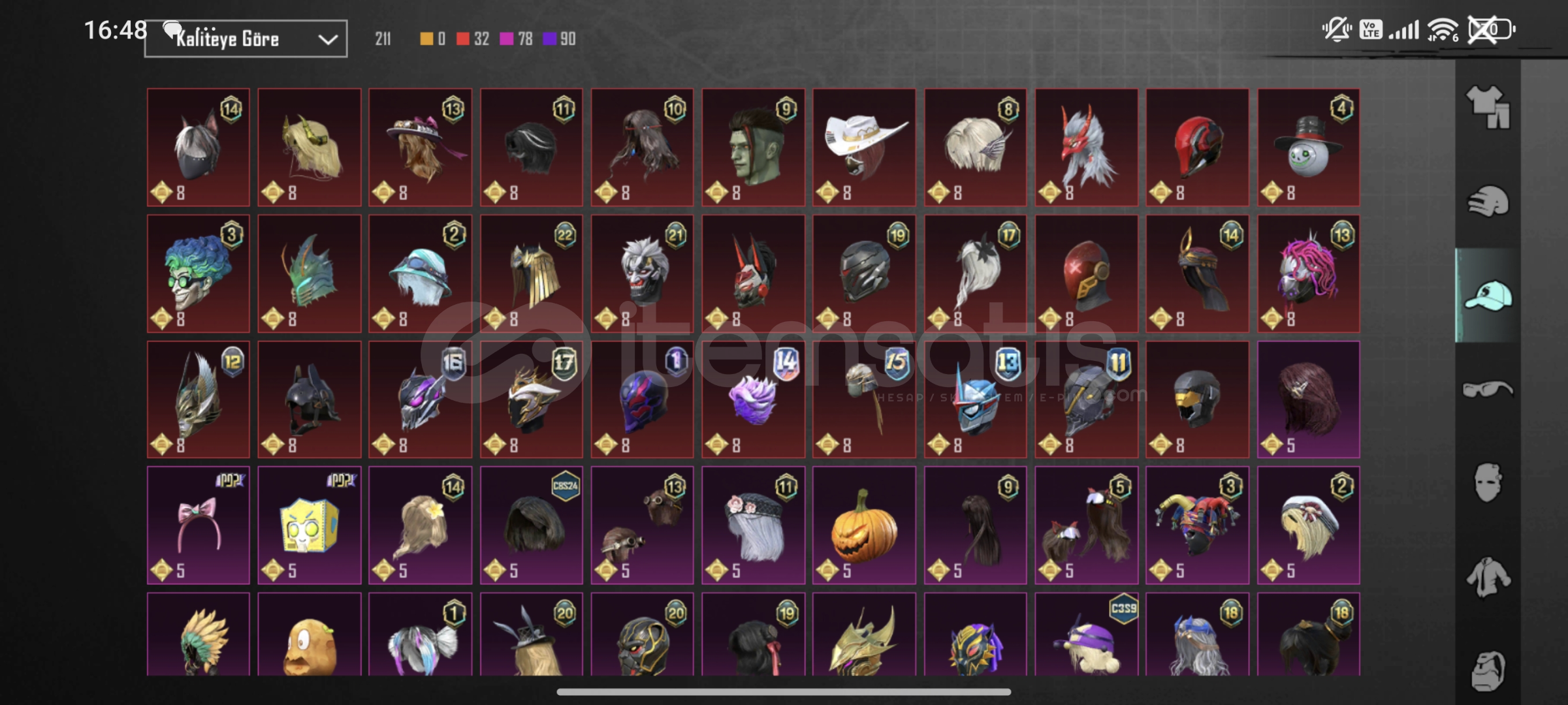Select the yellow box head item
1568x705 pixels.
[310, 525]
